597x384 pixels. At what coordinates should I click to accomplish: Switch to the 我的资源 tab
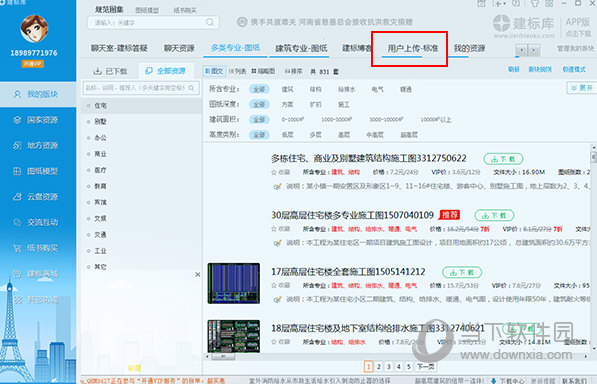click(x=469, y=48)
